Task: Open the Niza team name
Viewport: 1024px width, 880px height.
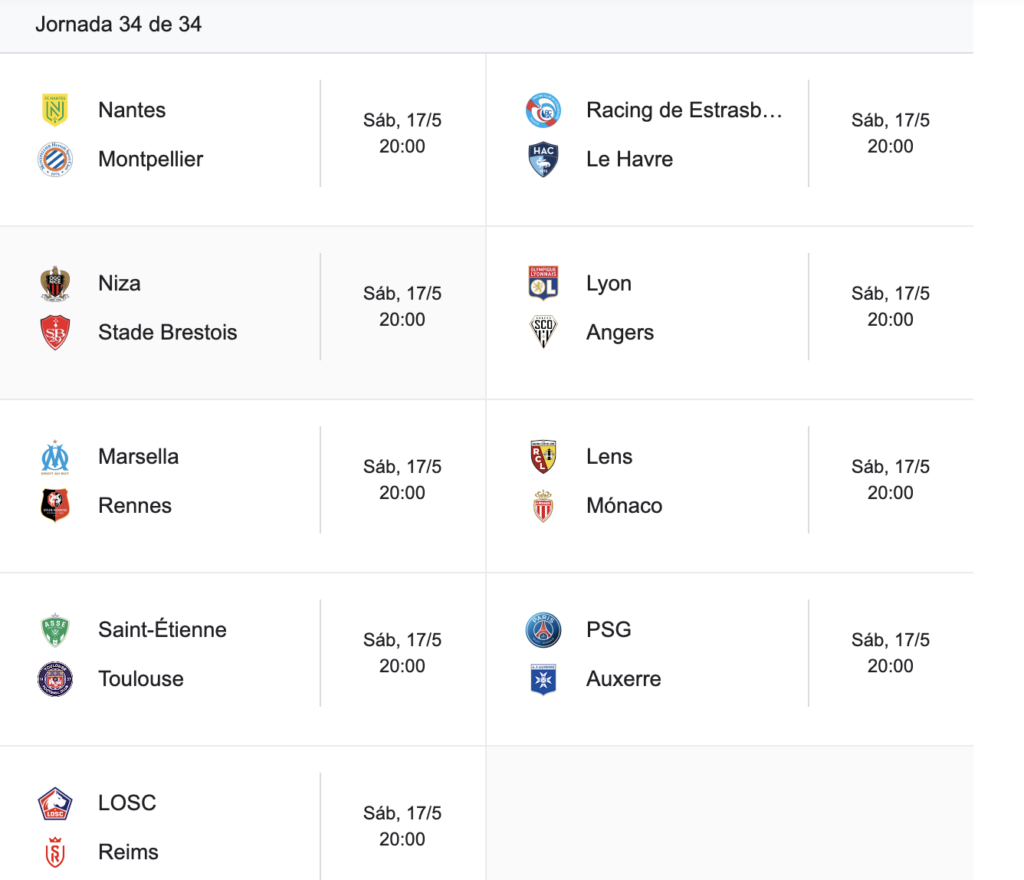Action: 120,283
